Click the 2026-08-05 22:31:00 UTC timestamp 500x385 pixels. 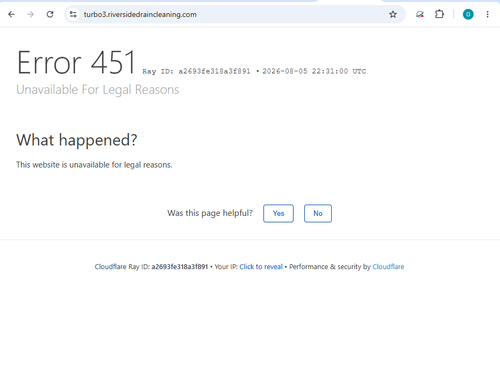(x=314, y=71)
